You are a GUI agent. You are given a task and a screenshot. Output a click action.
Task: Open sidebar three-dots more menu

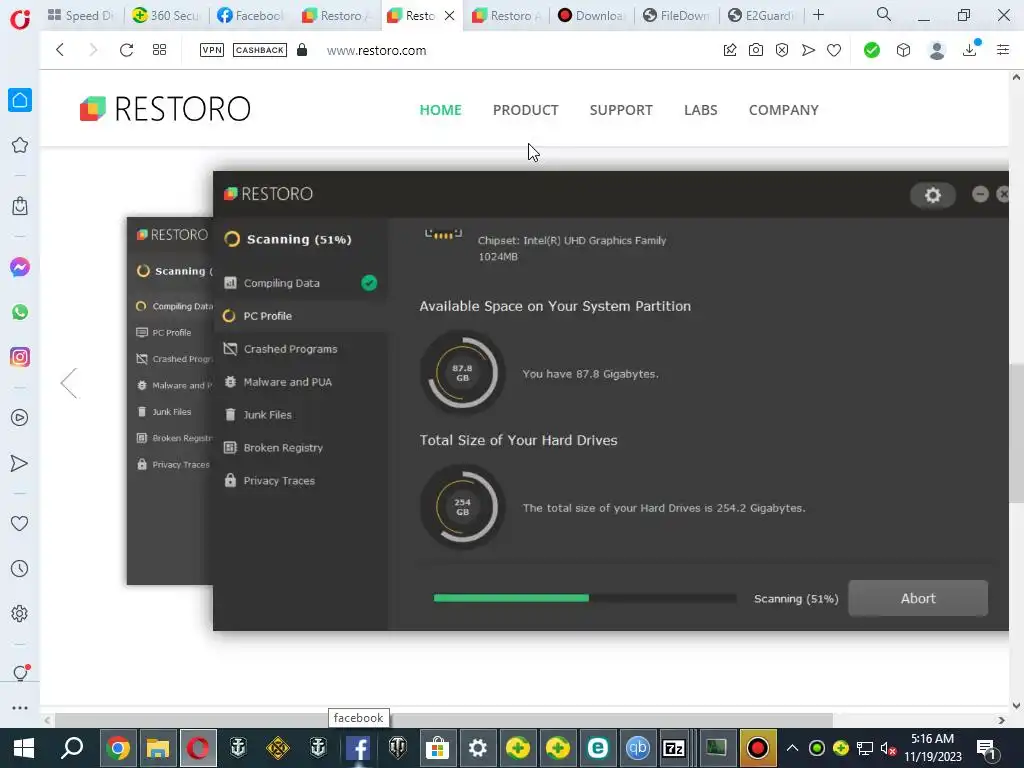click(20, 707)
